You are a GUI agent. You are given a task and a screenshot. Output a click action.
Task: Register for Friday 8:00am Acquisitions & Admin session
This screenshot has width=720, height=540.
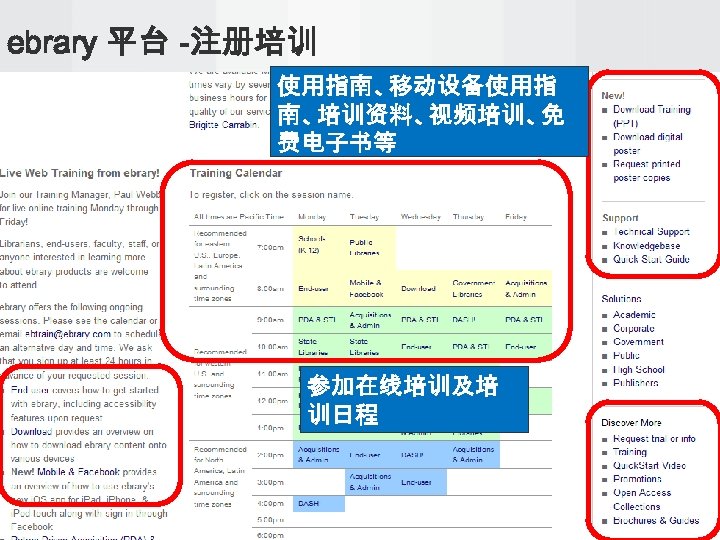click(x=526, y=288)
